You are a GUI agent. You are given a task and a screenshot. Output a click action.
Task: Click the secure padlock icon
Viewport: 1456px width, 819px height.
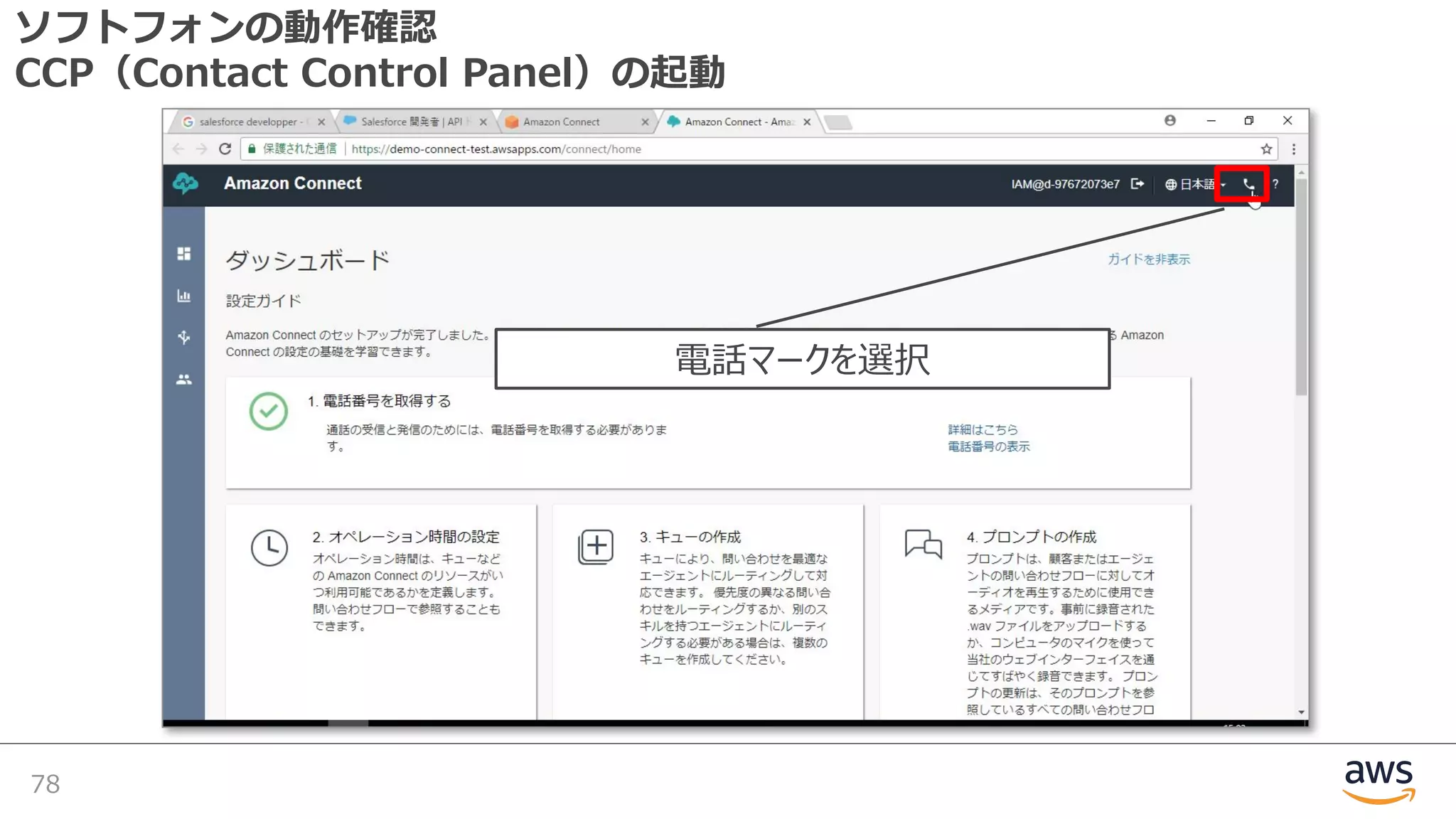[252, 149]
